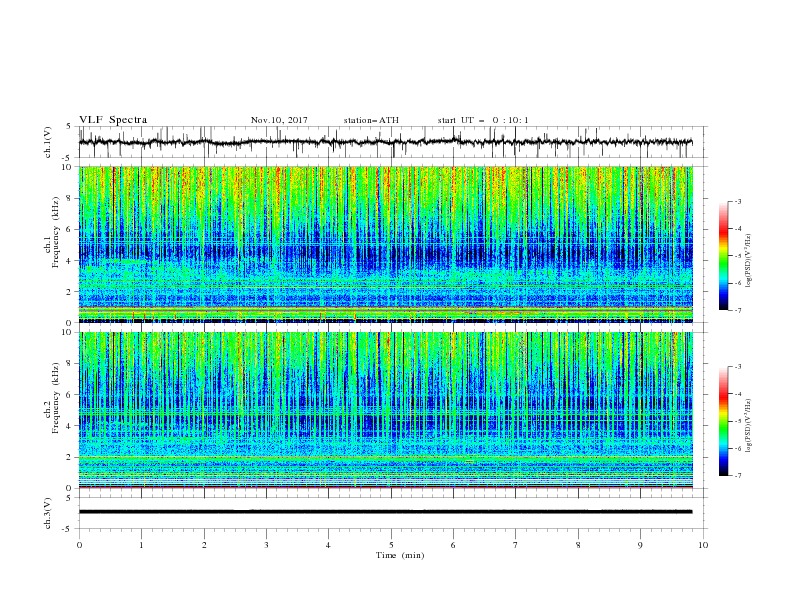Click the "1" tick label on the Time axis
This screenshot has width=792, height=612.
pyautogui.click(x=141, y=545)
